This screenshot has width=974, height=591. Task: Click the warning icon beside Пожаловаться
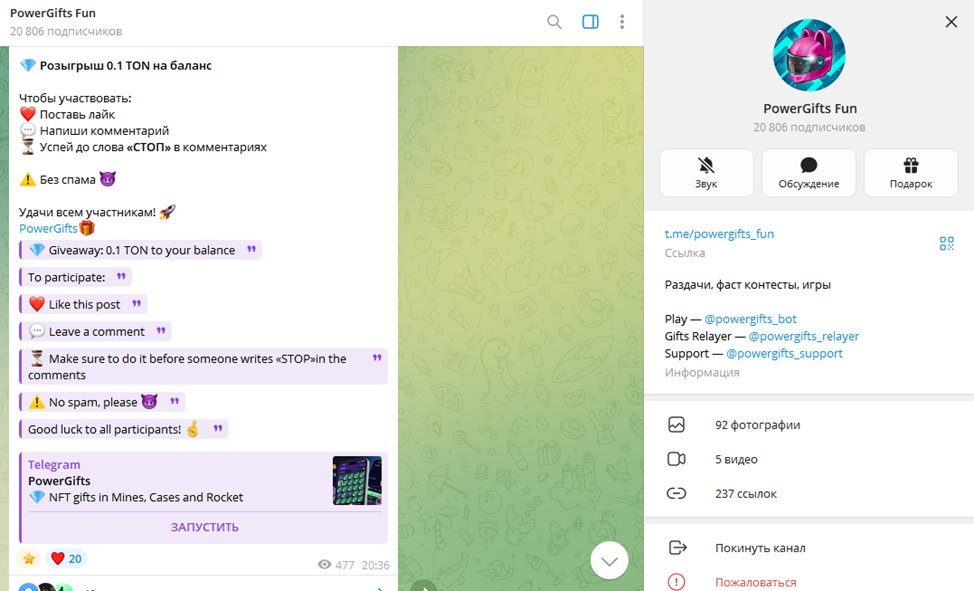point(676,582)
